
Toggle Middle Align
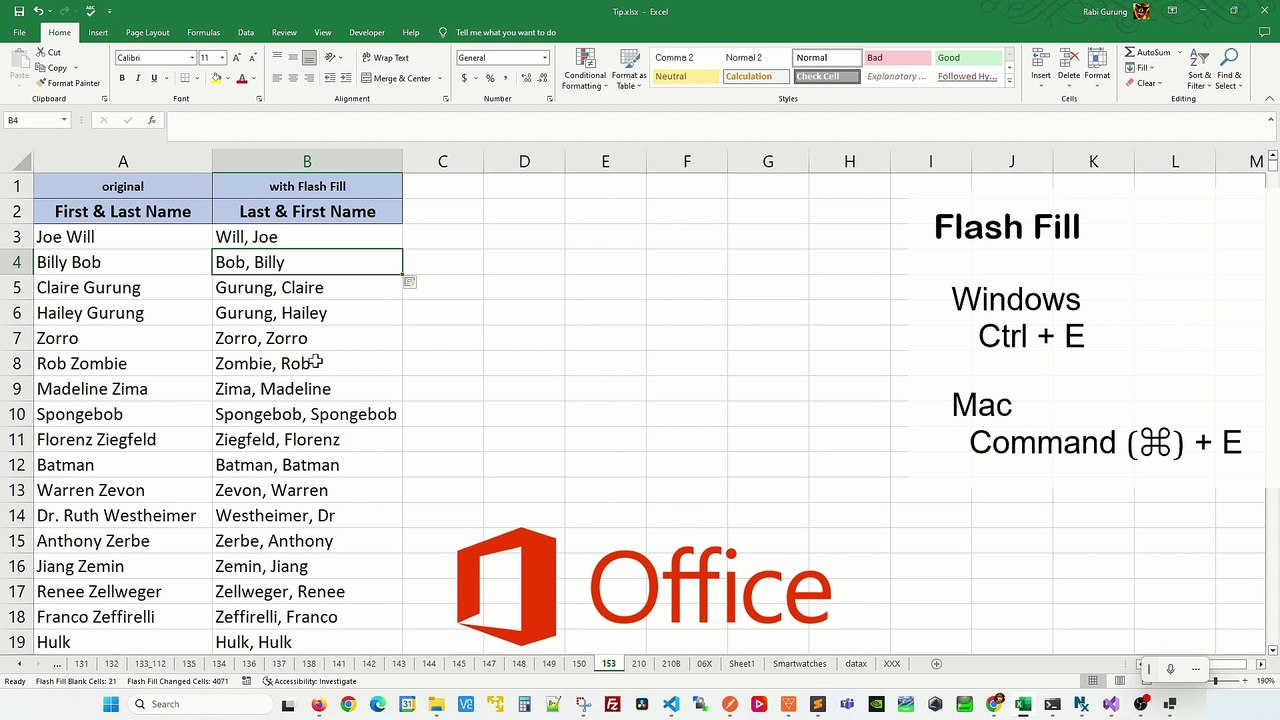(294, 57)
